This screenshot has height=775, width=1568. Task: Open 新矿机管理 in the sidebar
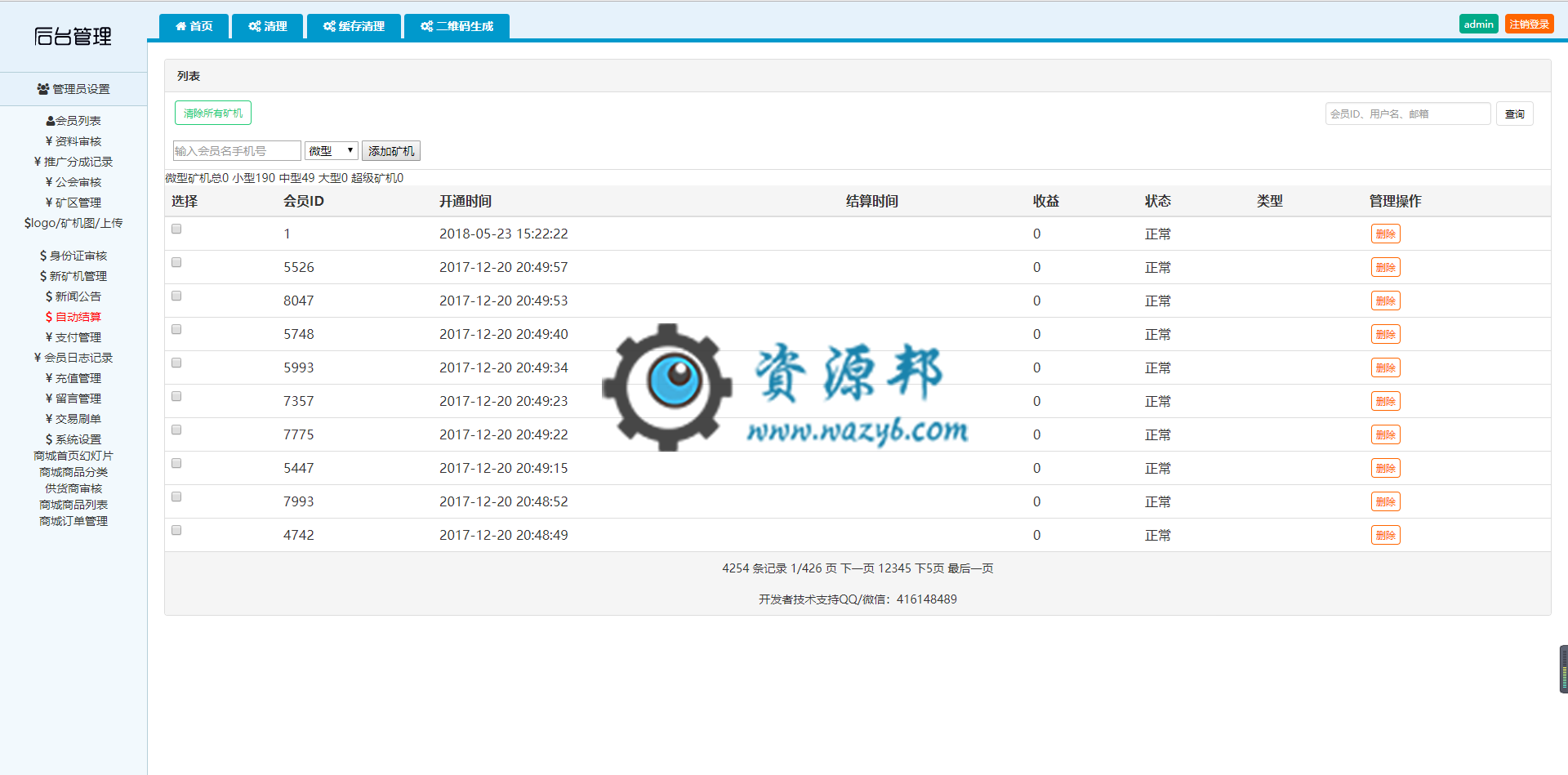click(x=73, y=276)
